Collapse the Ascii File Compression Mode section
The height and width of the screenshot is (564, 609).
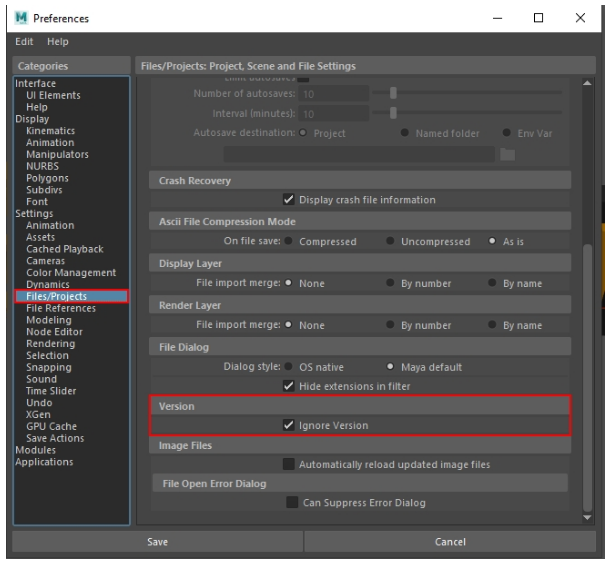point(360,221)
